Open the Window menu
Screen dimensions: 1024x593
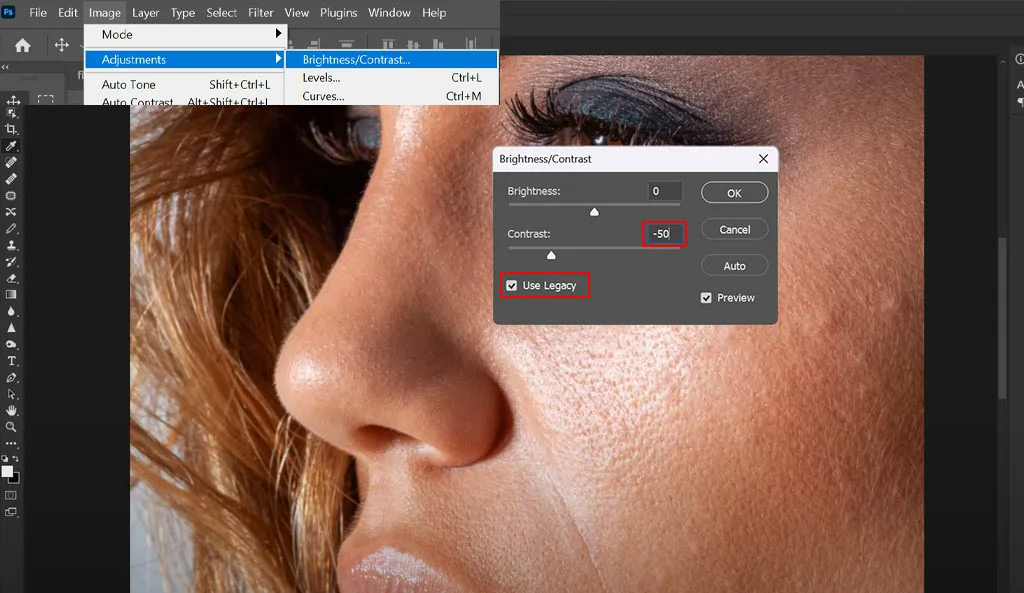point(389,12)
